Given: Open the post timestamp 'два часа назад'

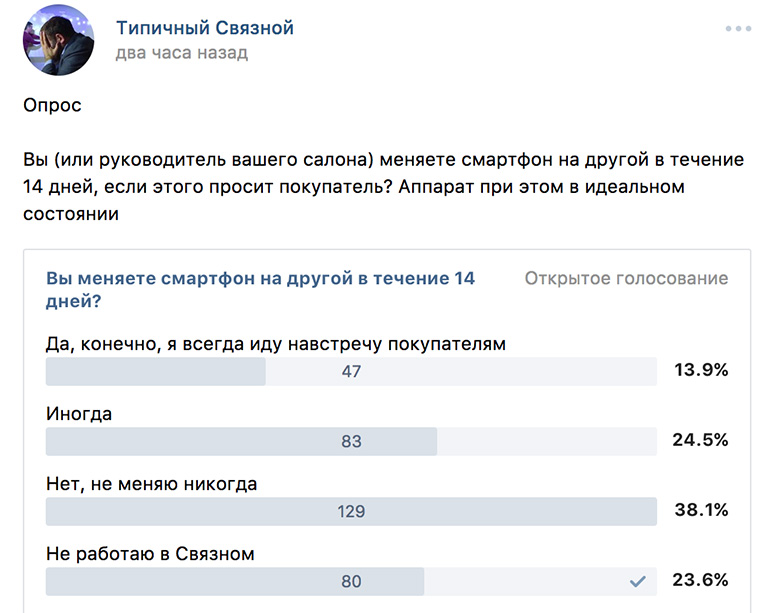Looking at the screenshot, I should pos(181,53).
